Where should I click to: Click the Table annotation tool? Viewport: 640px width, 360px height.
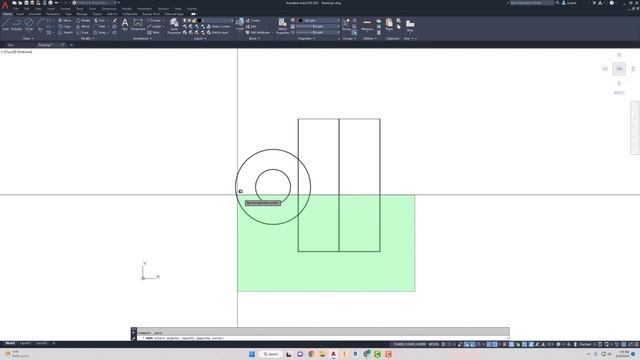click(153, 33)
